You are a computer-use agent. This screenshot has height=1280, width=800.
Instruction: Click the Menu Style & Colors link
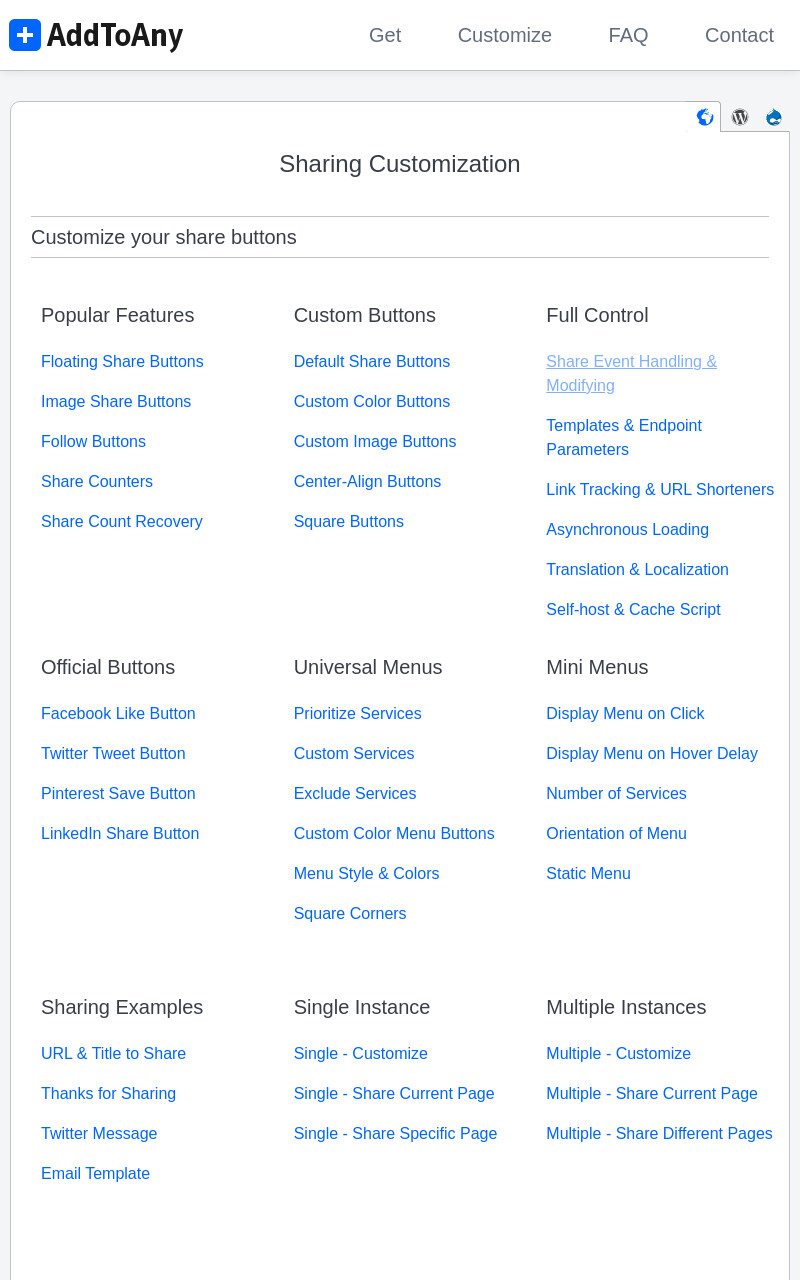tap(367, 873)
